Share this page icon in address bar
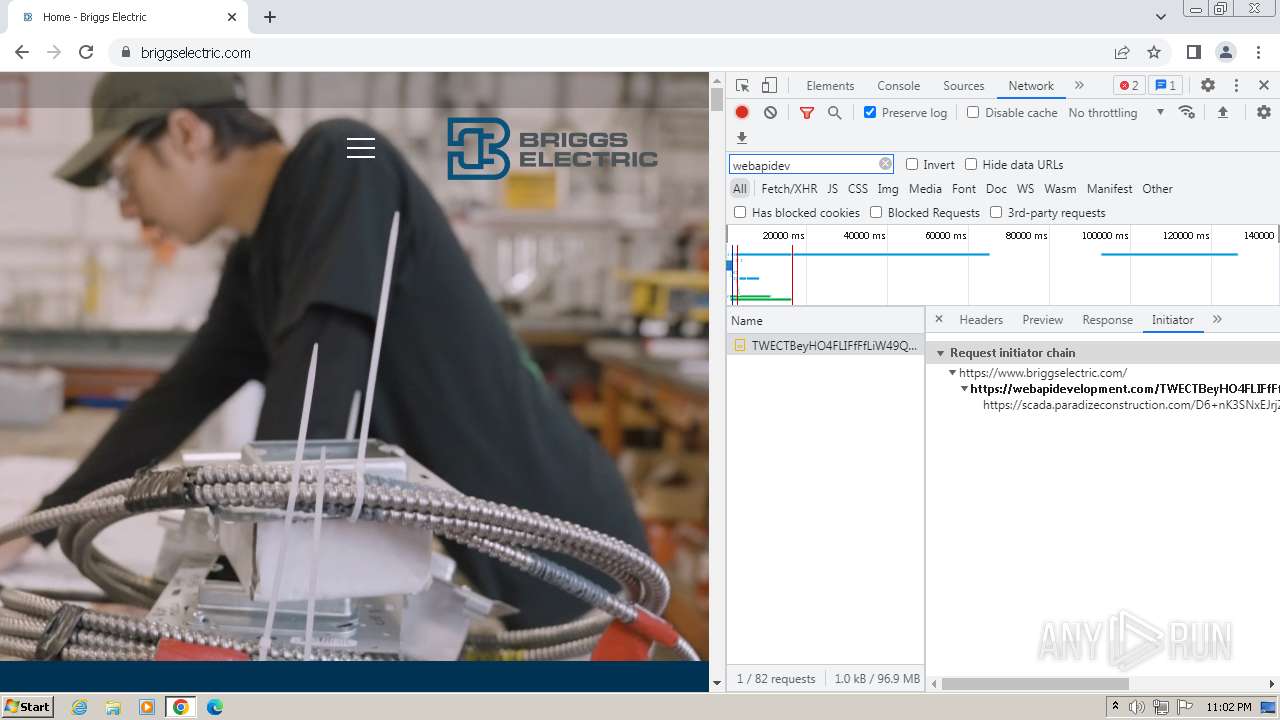 pos(1122,52)
